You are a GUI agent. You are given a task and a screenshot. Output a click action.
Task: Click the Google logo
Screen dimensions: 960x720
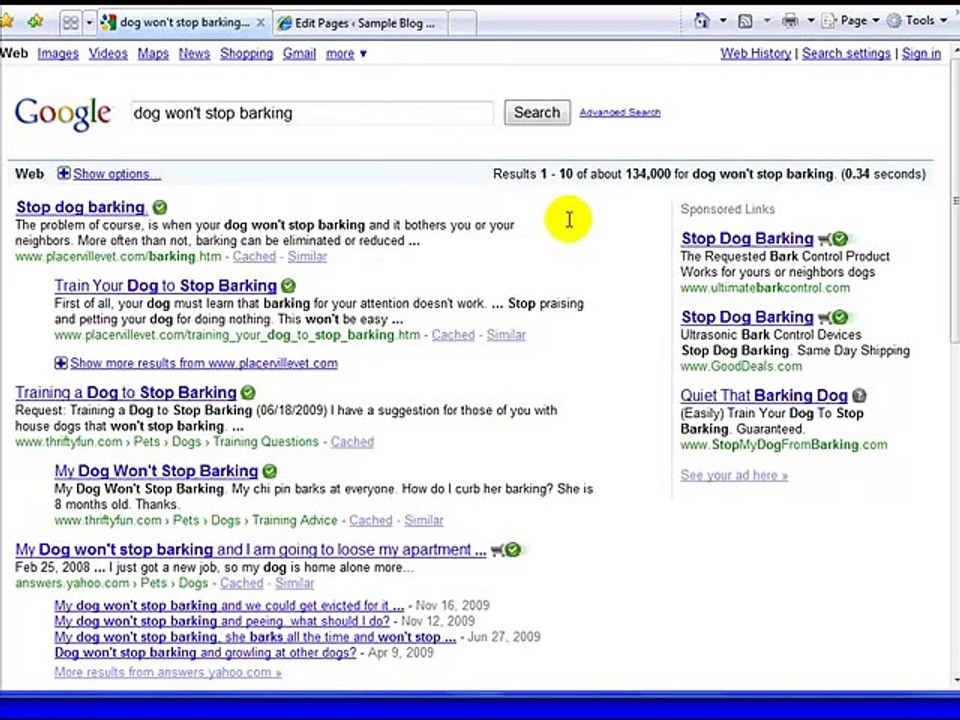[x=63, y=113]
